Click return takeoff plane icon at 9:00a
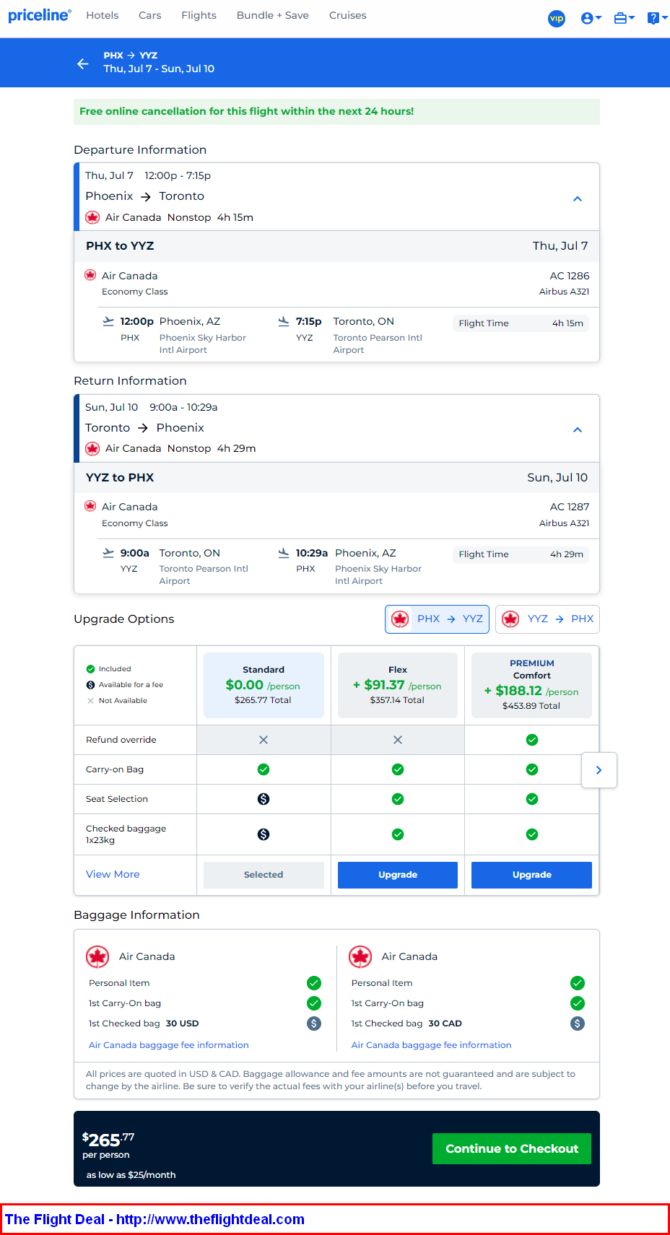The width and height of the screenshot is (670, 1235). pyautogui.click(x=108, y=552)
